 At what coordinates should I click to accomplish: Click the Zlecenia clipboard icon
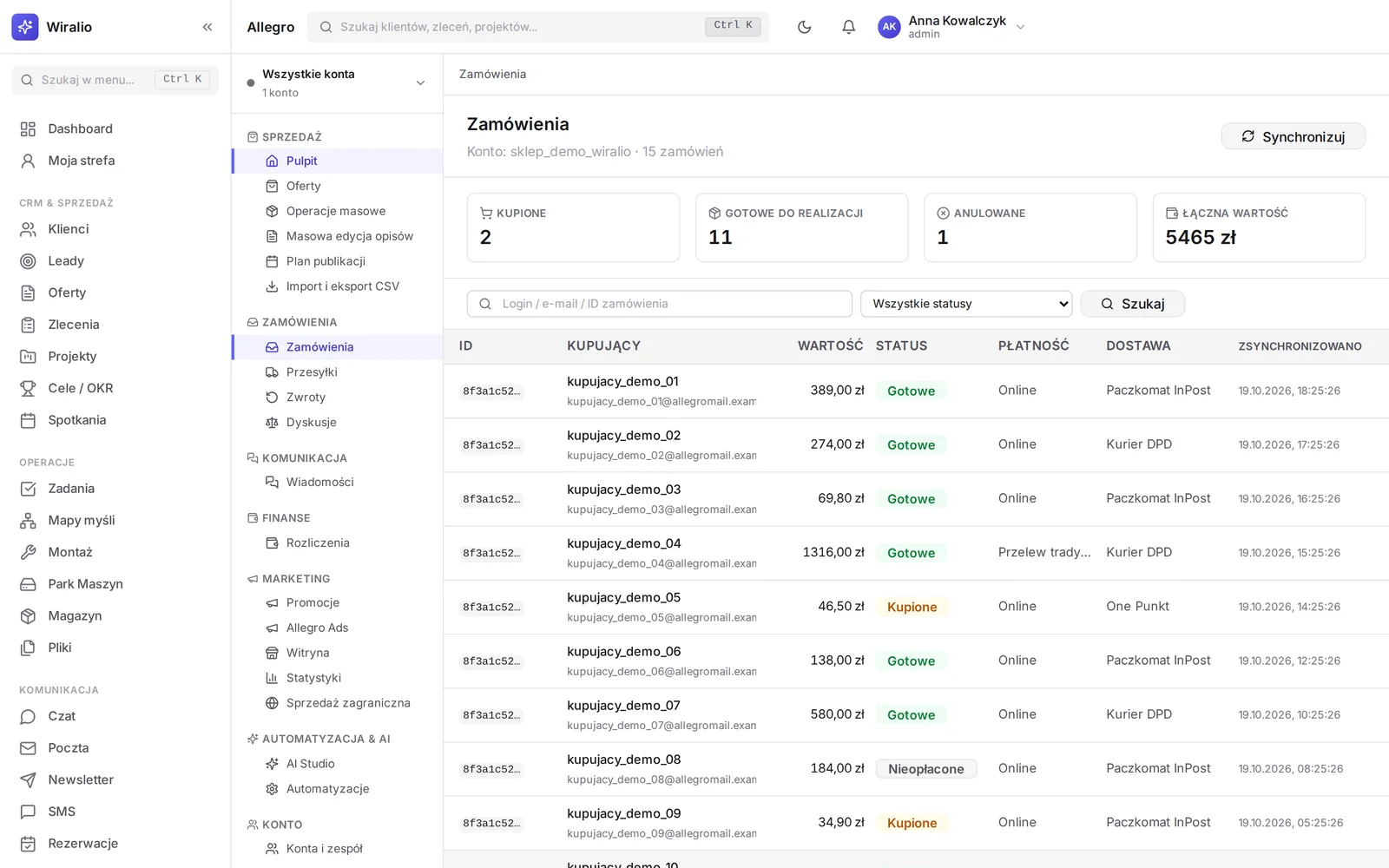click(28, 325)
